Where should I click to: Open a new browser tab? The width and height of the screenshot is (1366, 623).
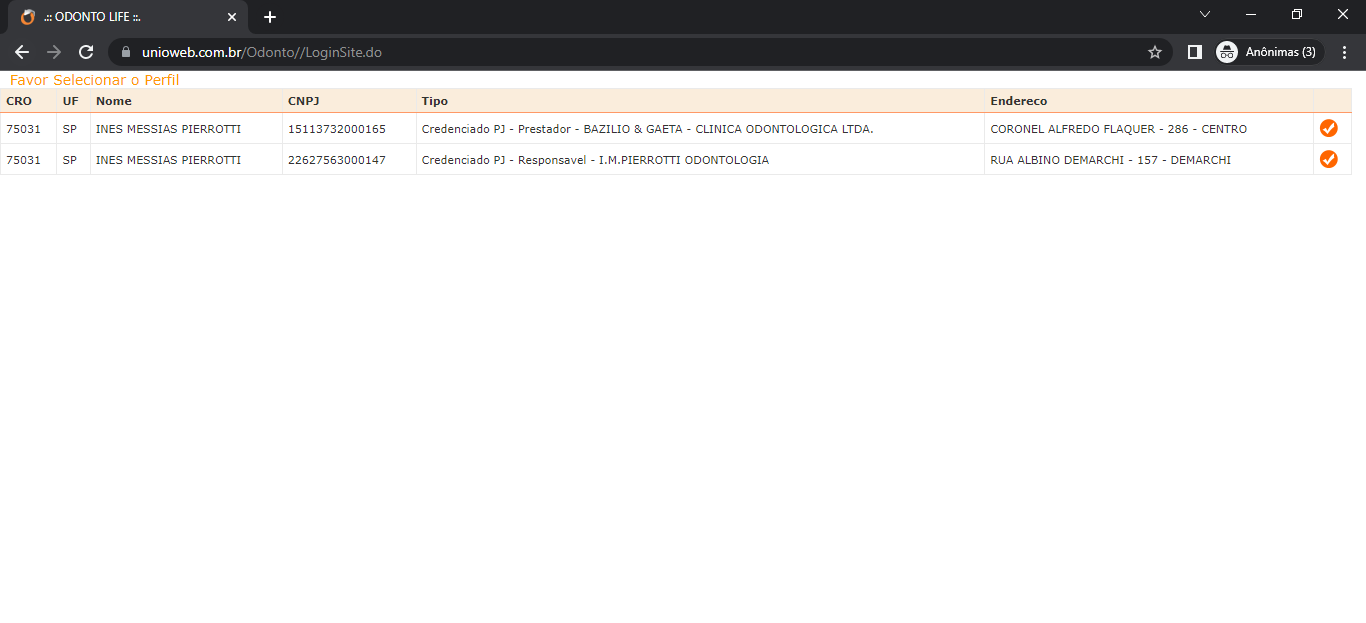[270, 17]
